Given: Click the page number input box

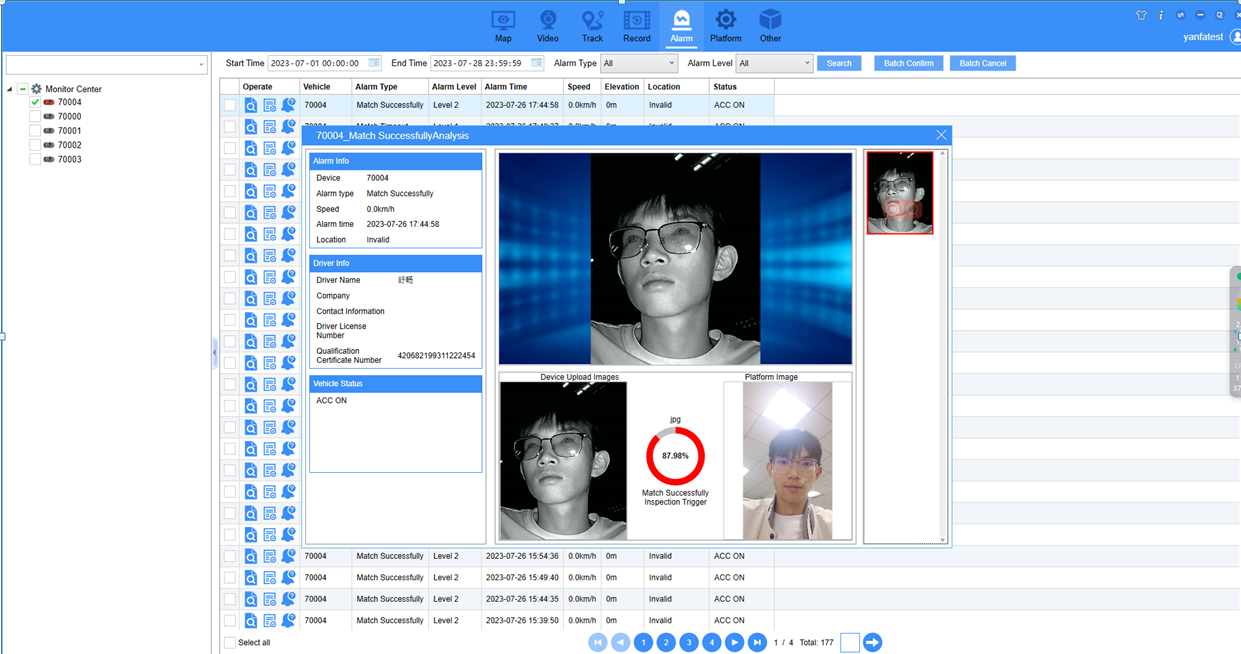Looking at the screenshot, I should [x=850, y=642].
